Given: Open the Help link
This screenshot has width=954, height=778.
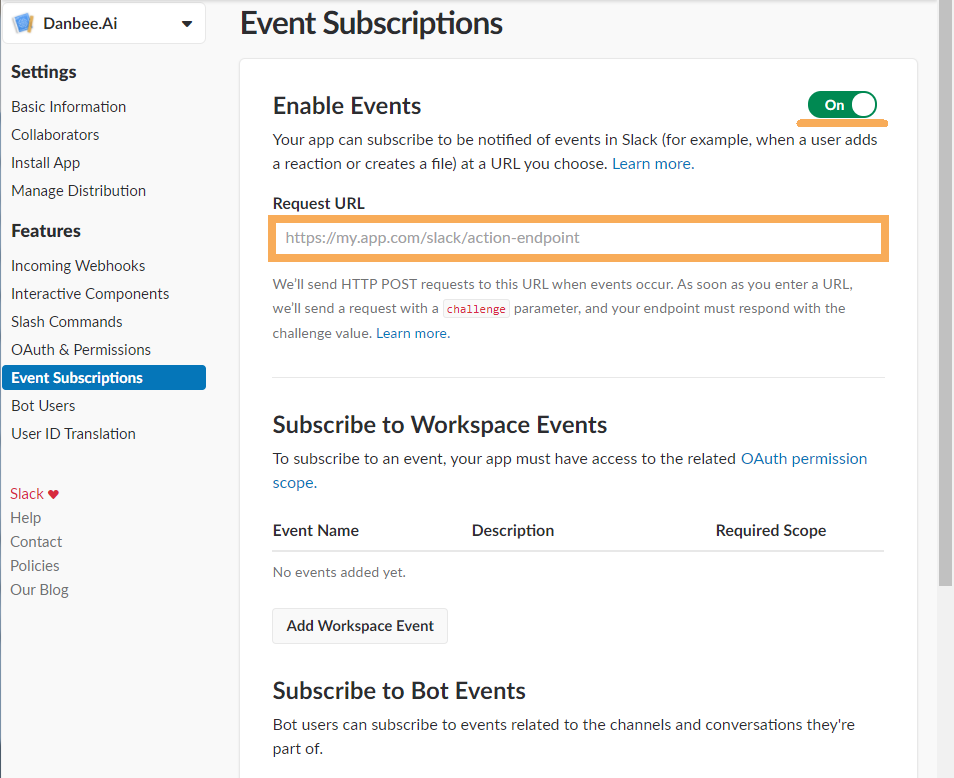Looking at the screenshot, I should pyautogui.click(x=26, y=518).
